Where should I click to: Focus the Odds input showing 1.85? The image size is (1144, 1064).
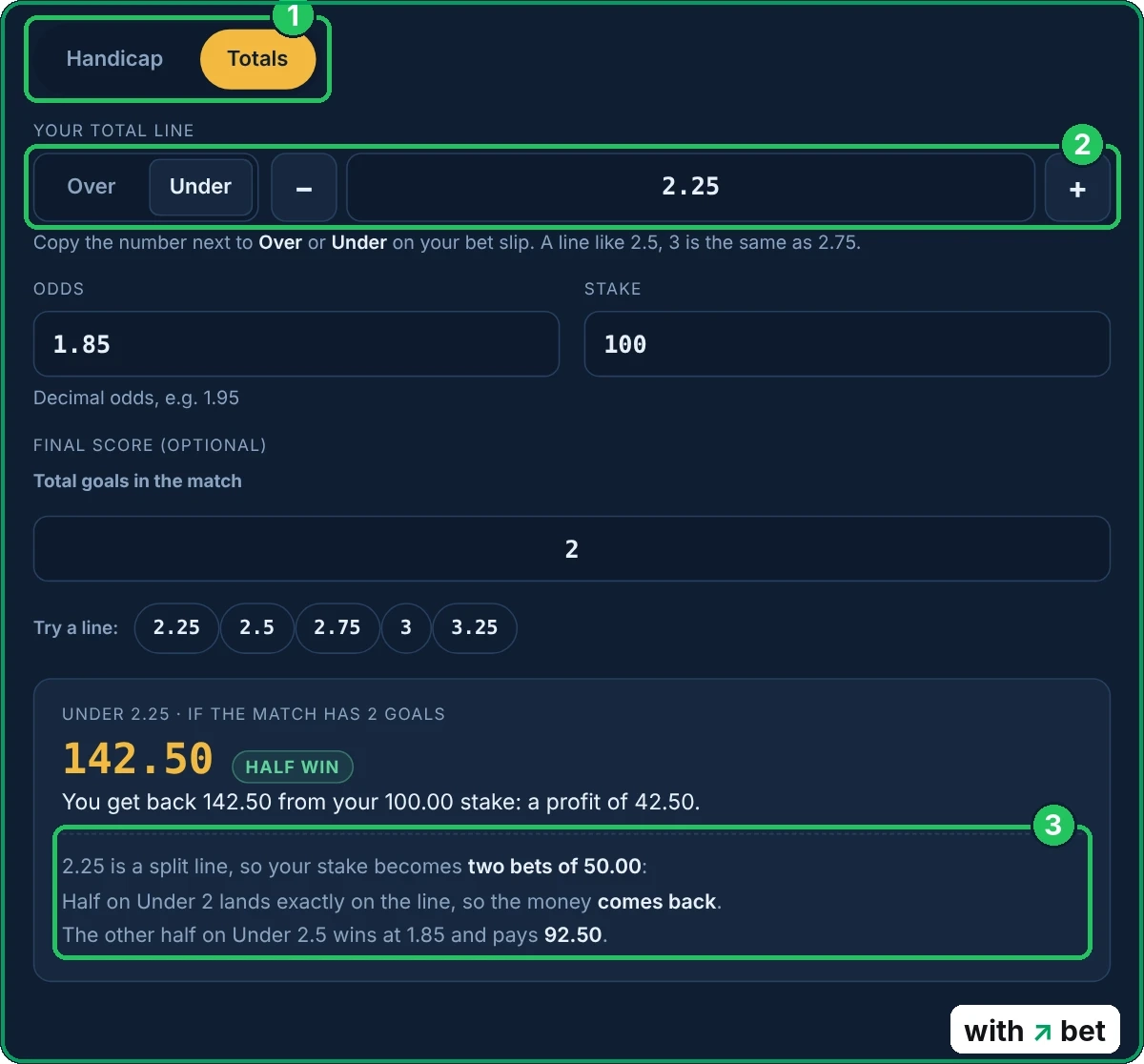tap(296, 343)
